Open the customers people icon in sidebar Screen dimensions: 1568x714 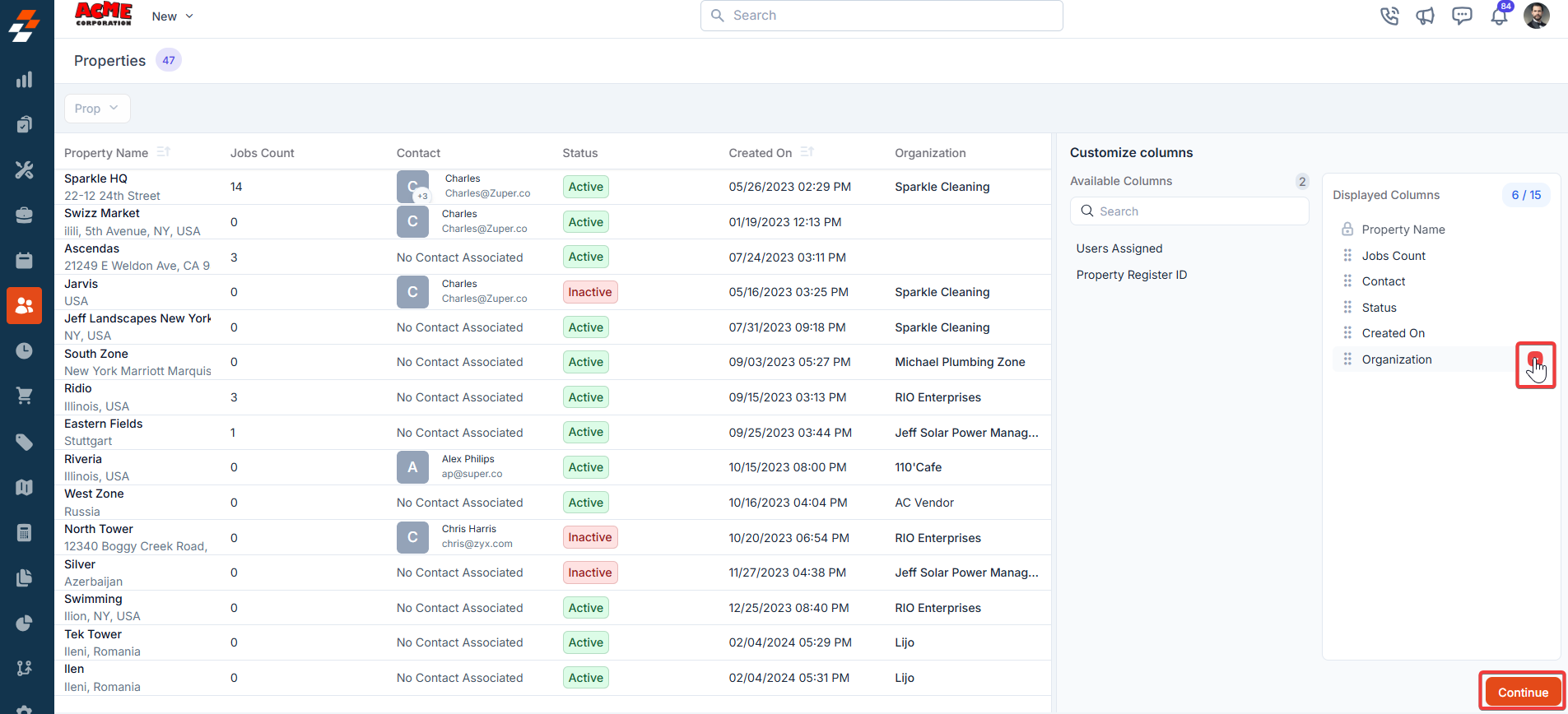click(x=25, y=306)
